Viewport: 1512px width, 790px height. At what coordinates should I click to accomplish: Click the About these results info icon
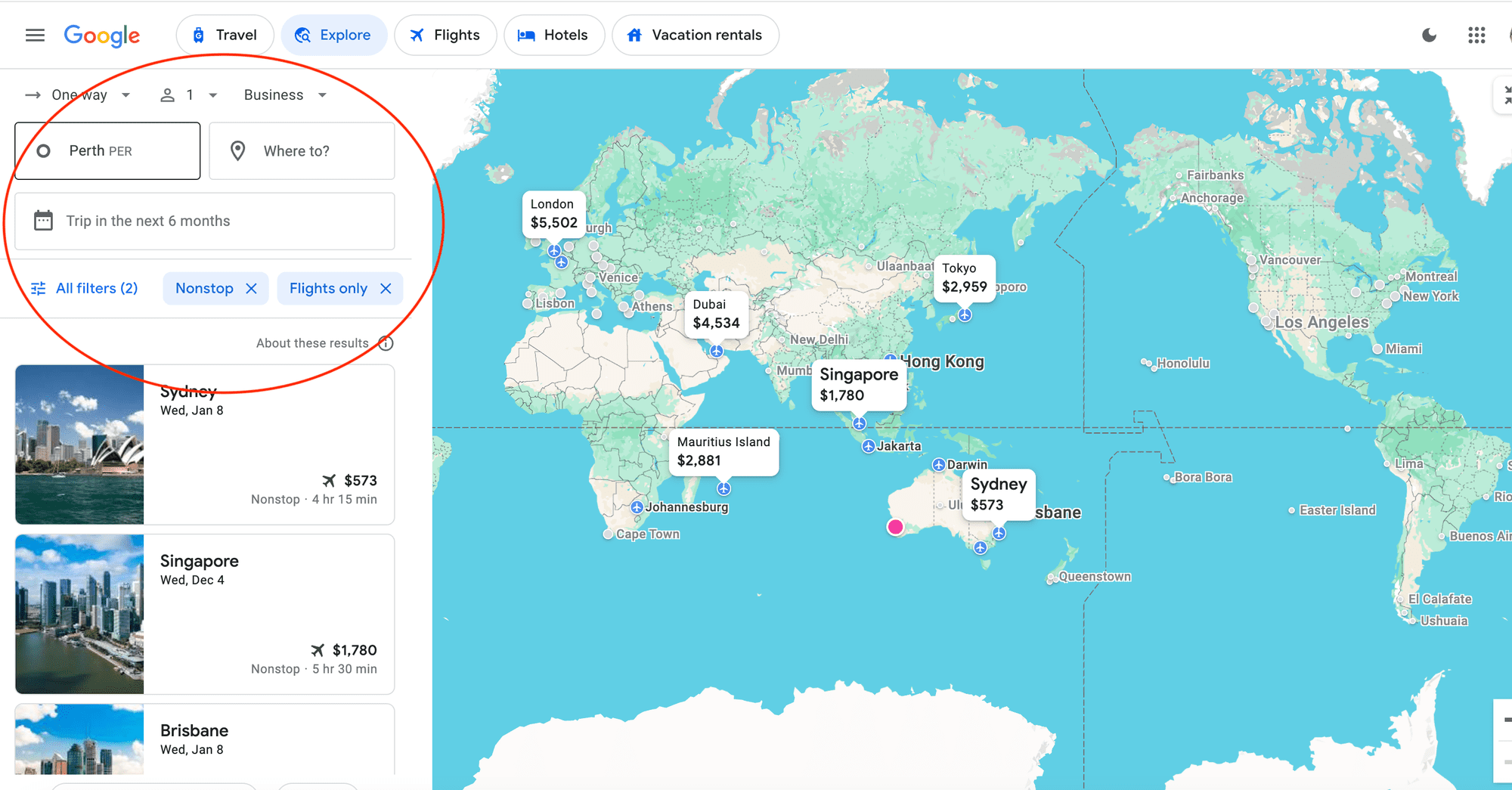(x=386, y=343)
